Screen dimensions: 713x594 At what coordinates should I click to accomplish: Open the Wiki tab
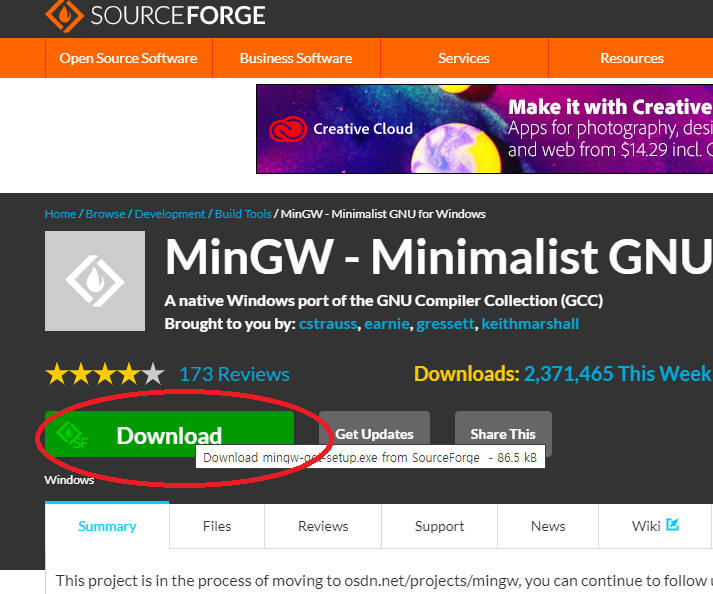pyautogui.click(x=655, y=526)
